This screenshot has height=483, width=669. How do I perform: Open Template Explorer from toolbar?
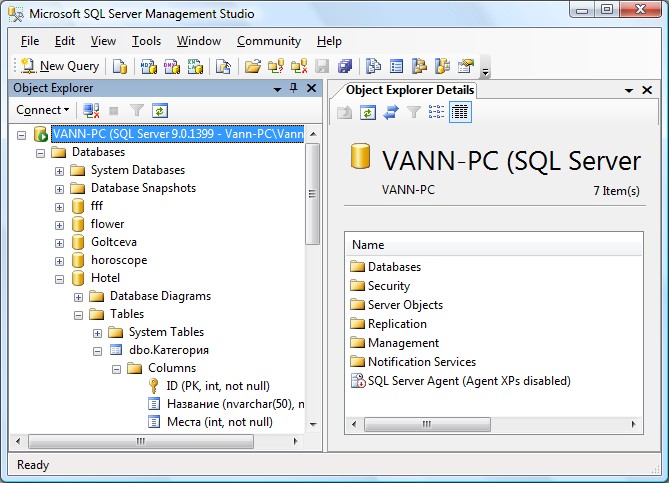pos(442,66)
